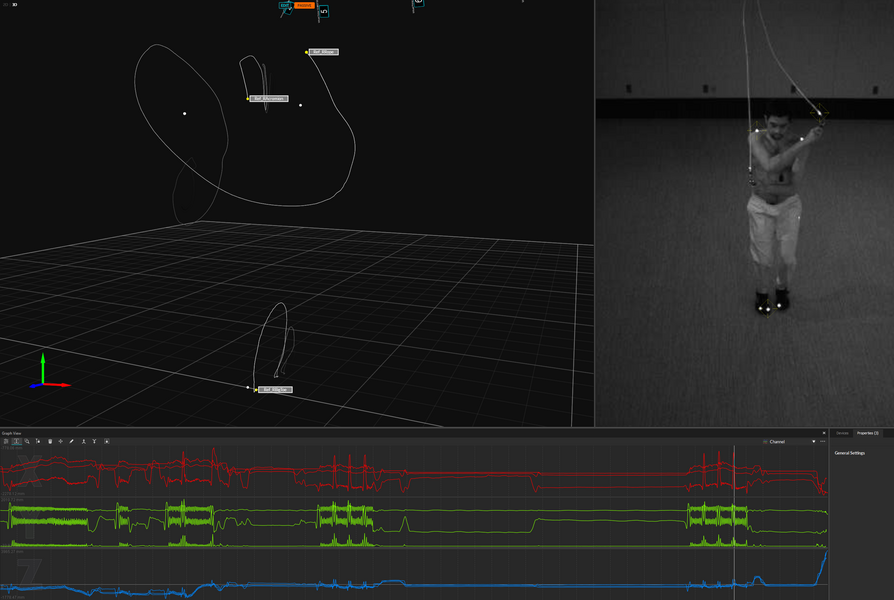Click the crosshair add-marker icon in Graph View

click(61, 441)
